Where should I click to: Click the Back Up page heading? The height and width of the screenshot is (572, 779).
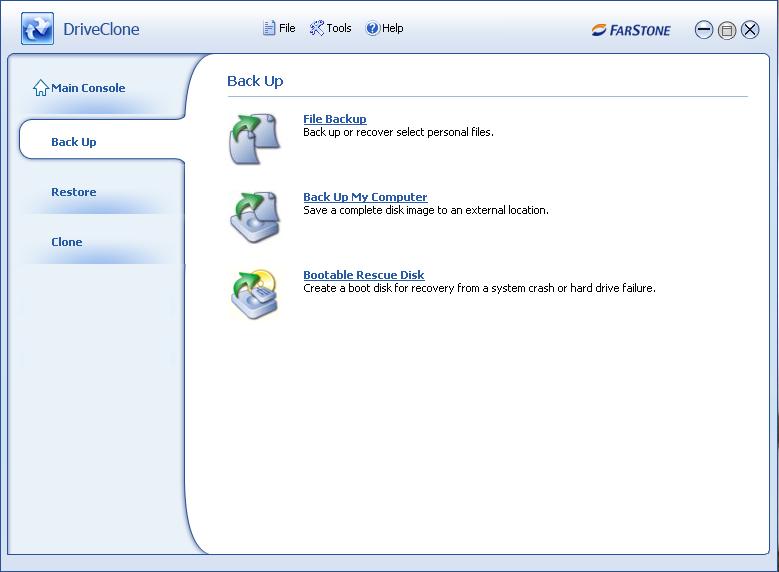tap(255, 81)
